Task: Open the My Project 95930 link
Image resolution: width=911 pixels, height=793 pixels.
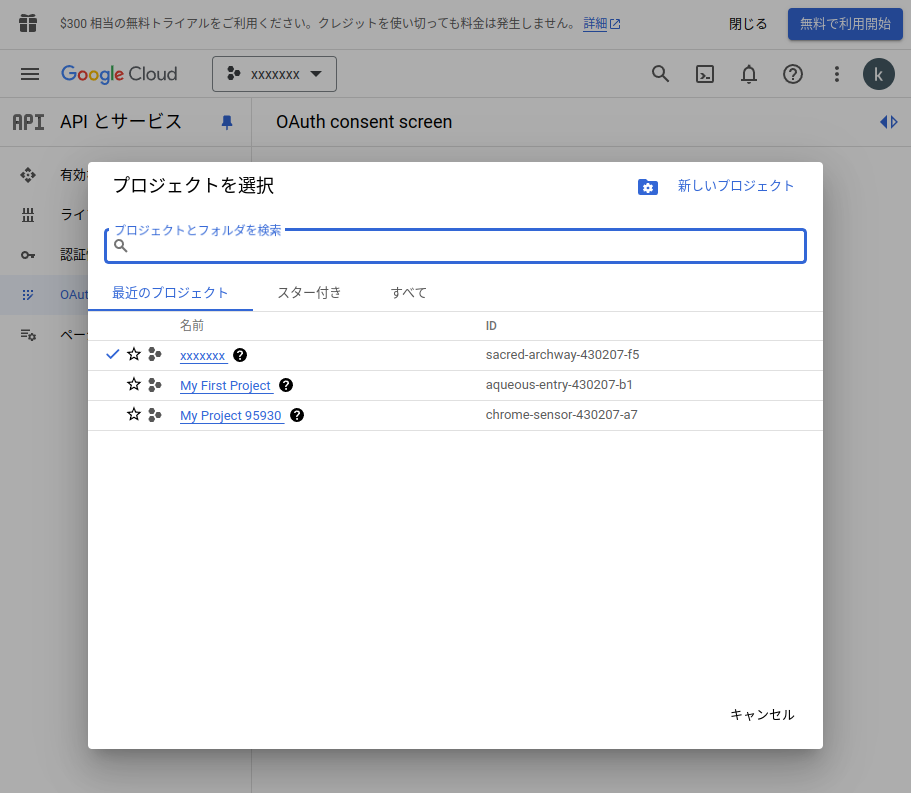Action: 231,416
